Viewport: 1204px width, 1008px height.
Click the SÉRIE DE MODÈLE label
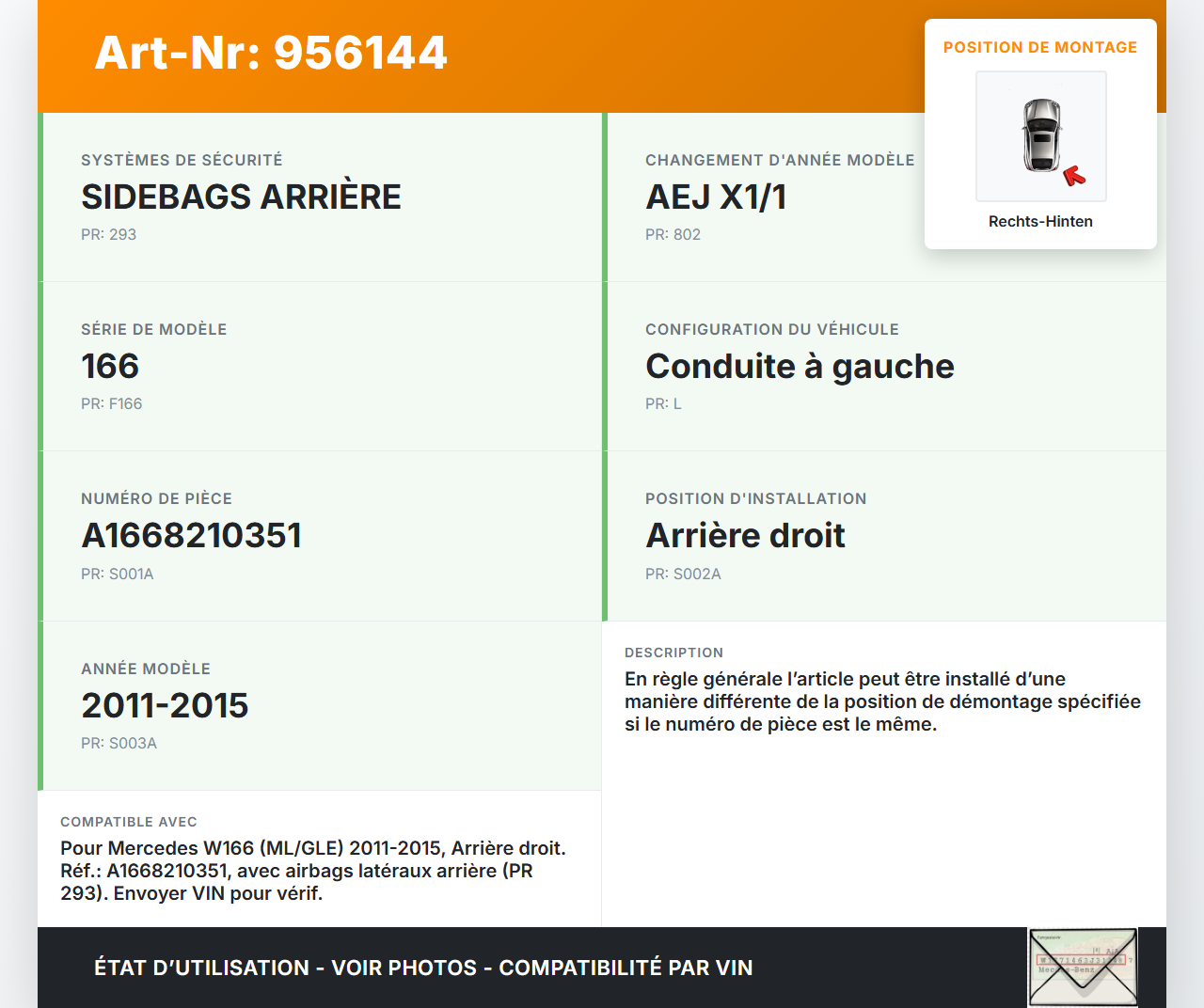[x=153, y=329]
